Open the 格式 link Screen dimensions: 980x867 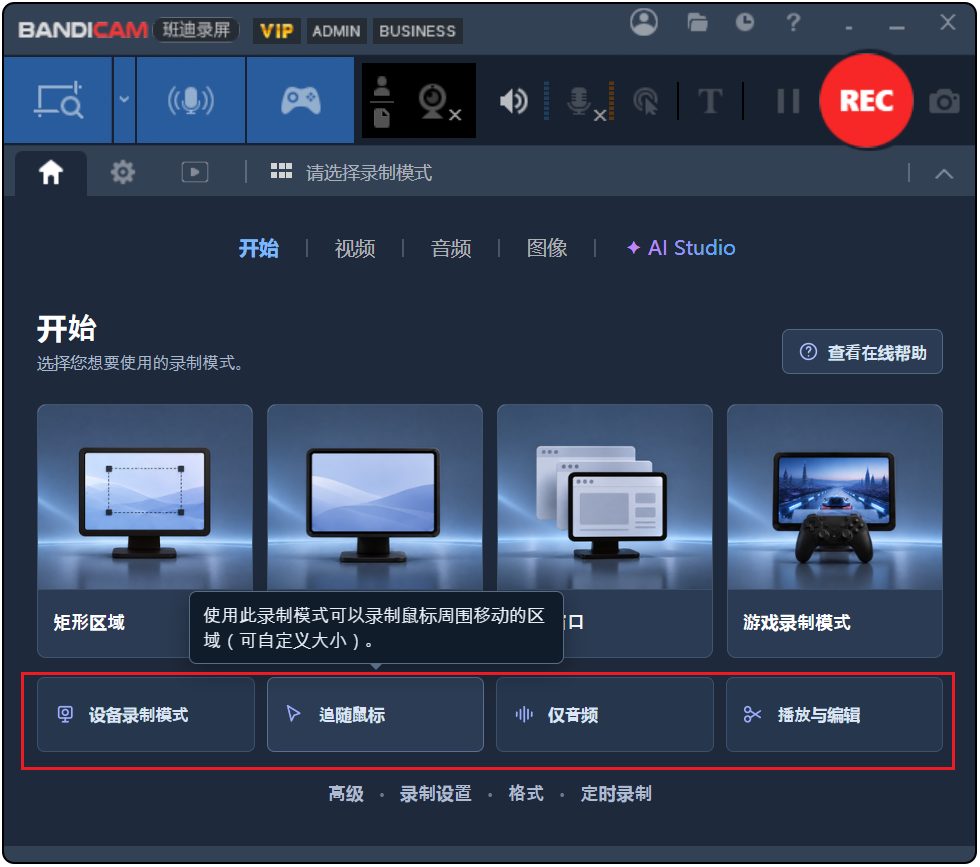[526, 794]
